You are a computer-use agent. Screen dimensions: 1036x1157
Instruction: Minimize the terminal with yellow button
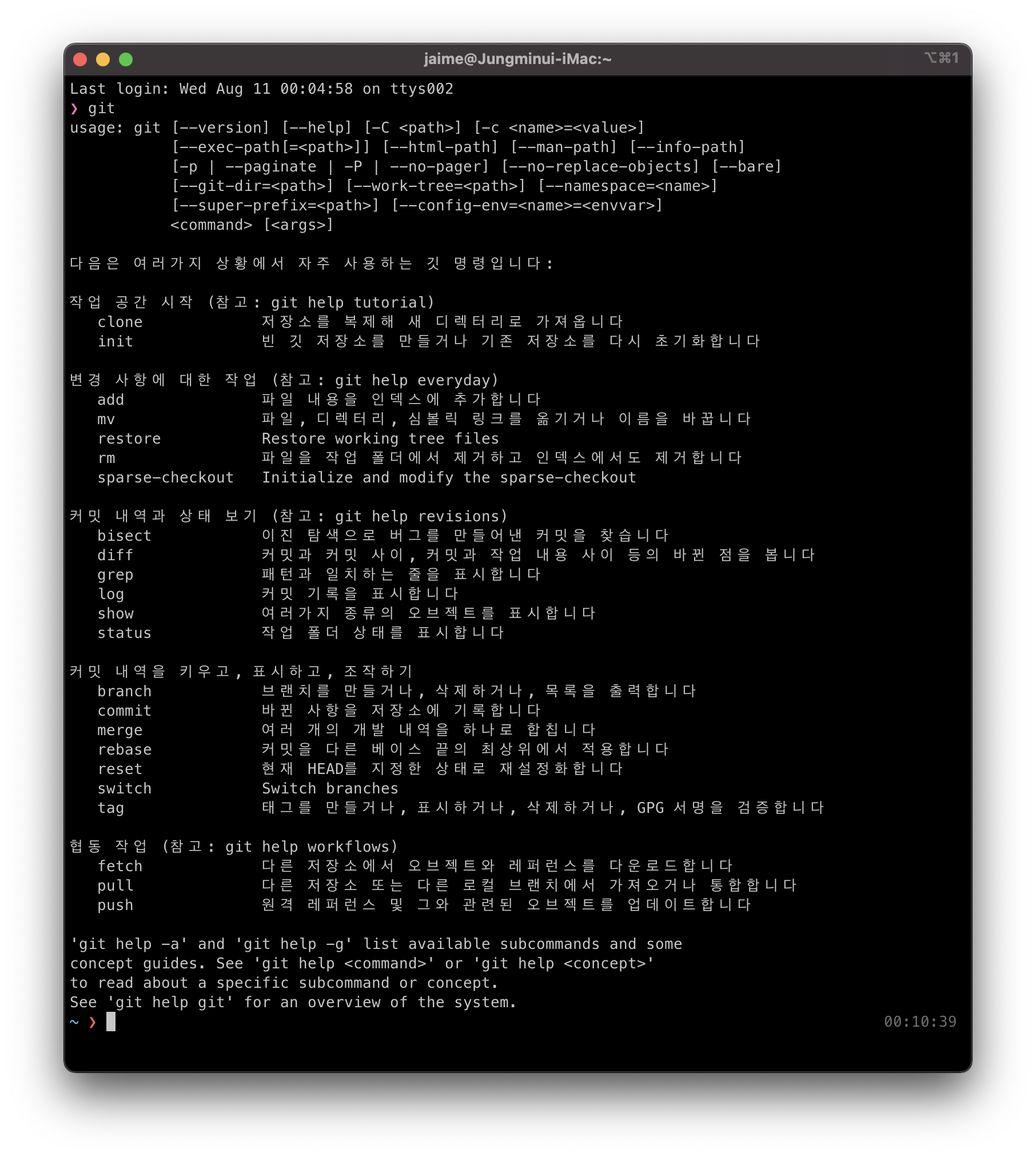pyautogui.click(x=103, y=59)
